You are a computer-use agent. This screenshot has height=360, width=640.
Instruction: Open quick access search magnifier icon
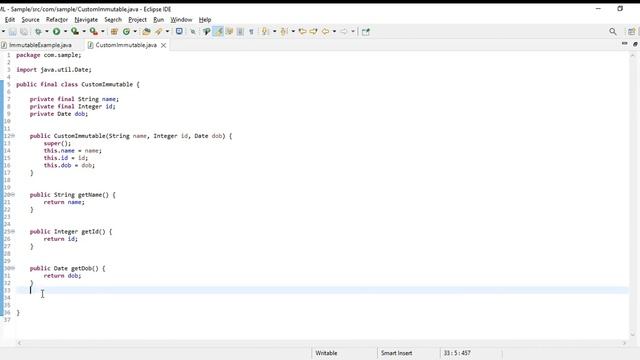pos(613,31)
